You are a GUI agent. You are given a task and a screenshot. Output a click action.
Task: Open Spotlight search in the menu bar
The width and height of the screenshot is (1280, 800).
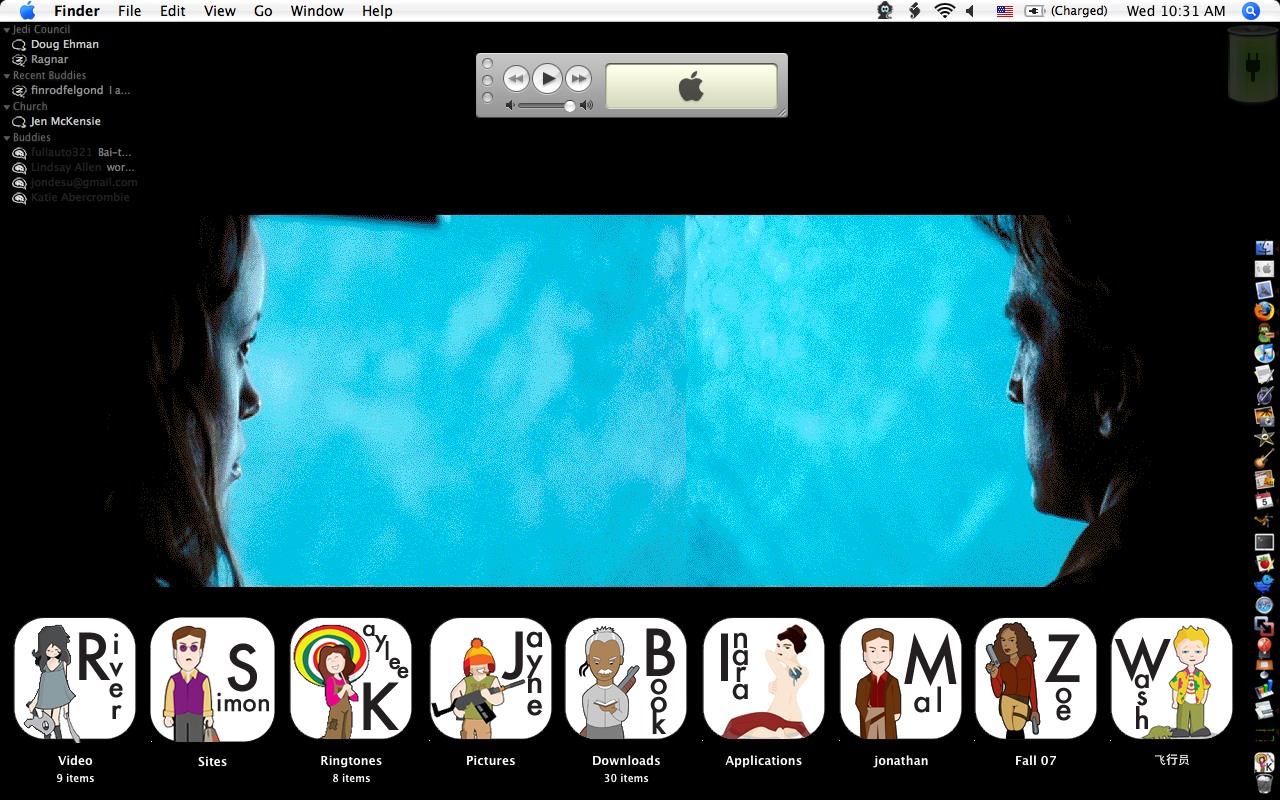1251,11
